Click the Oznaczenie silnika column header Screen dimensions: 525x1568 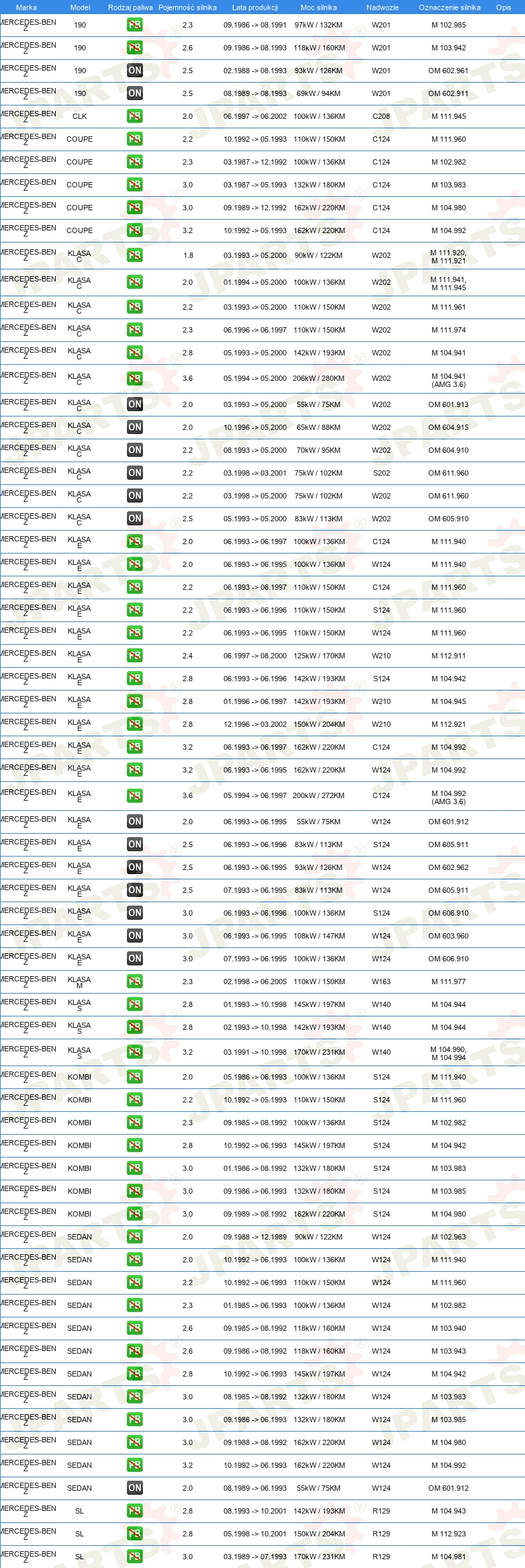coord(449,7)
